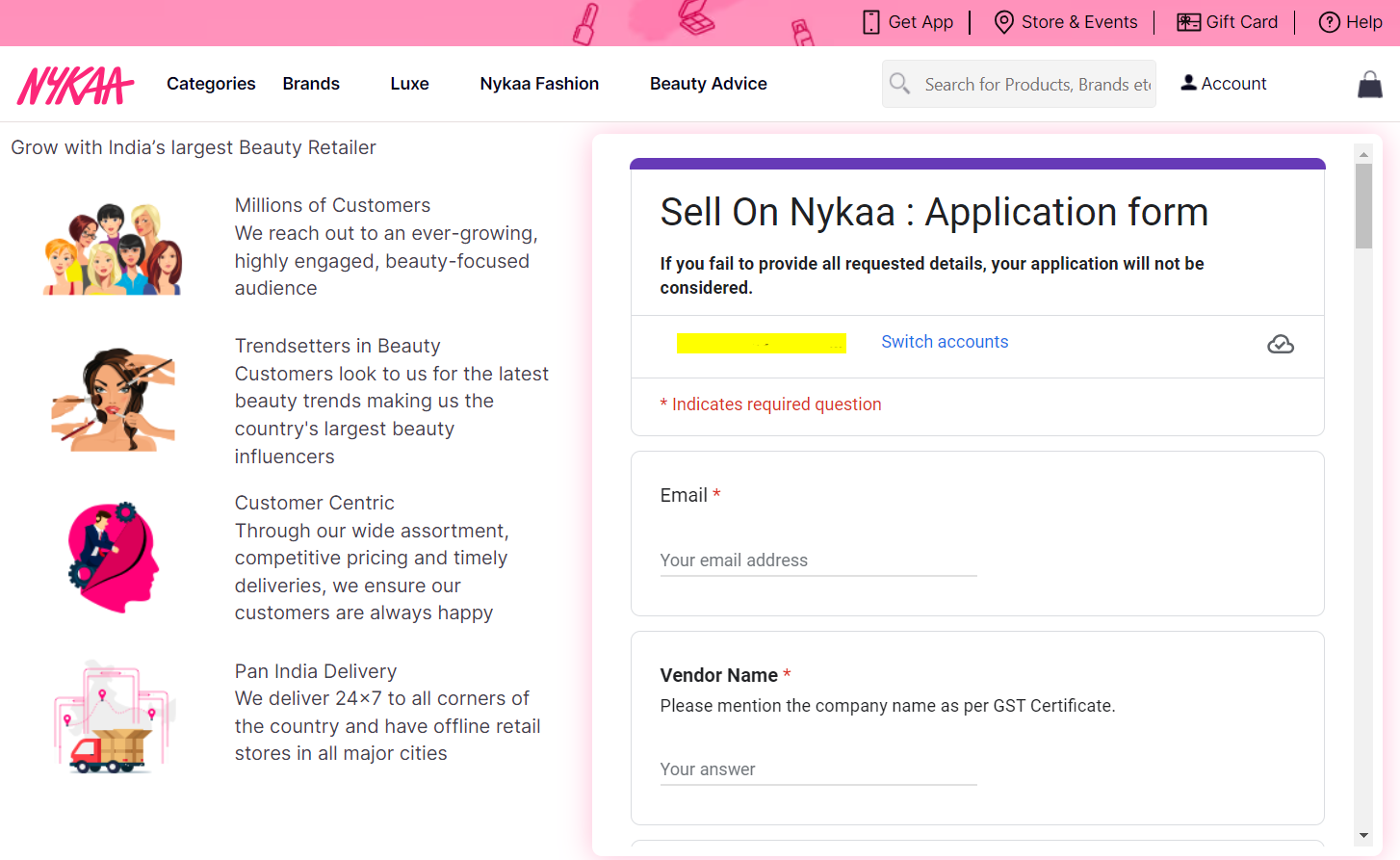The image size is (1400, 860).
Task: Open the Categories menu
Action: point(210,84)
